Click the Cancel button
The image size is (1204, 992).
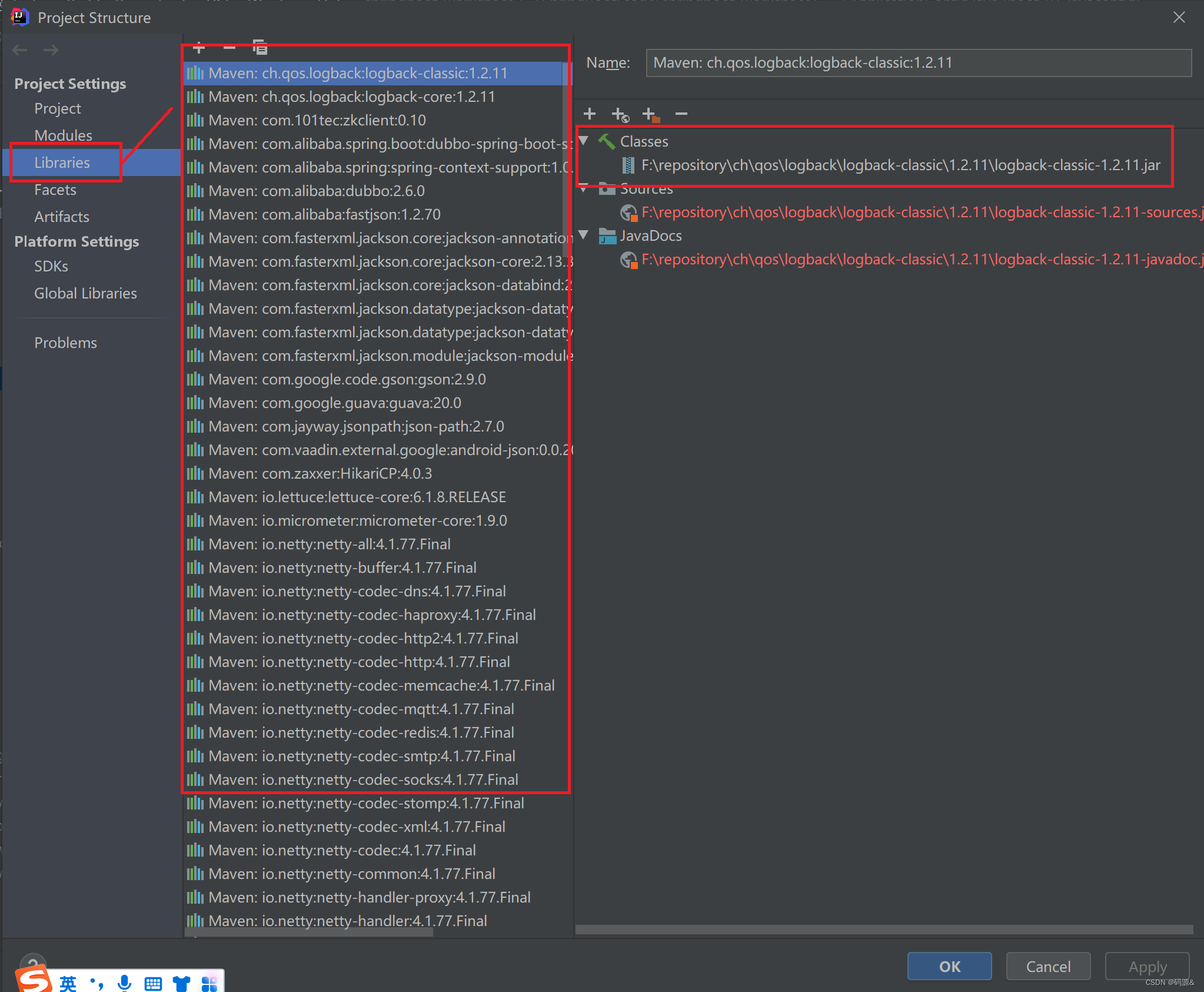pos(1048,966)
